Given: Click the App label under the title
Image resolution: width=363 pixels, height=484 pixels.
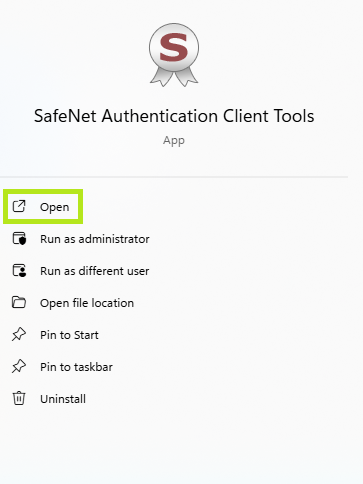Looking at the screenshot, I should [x=174, y=141].
